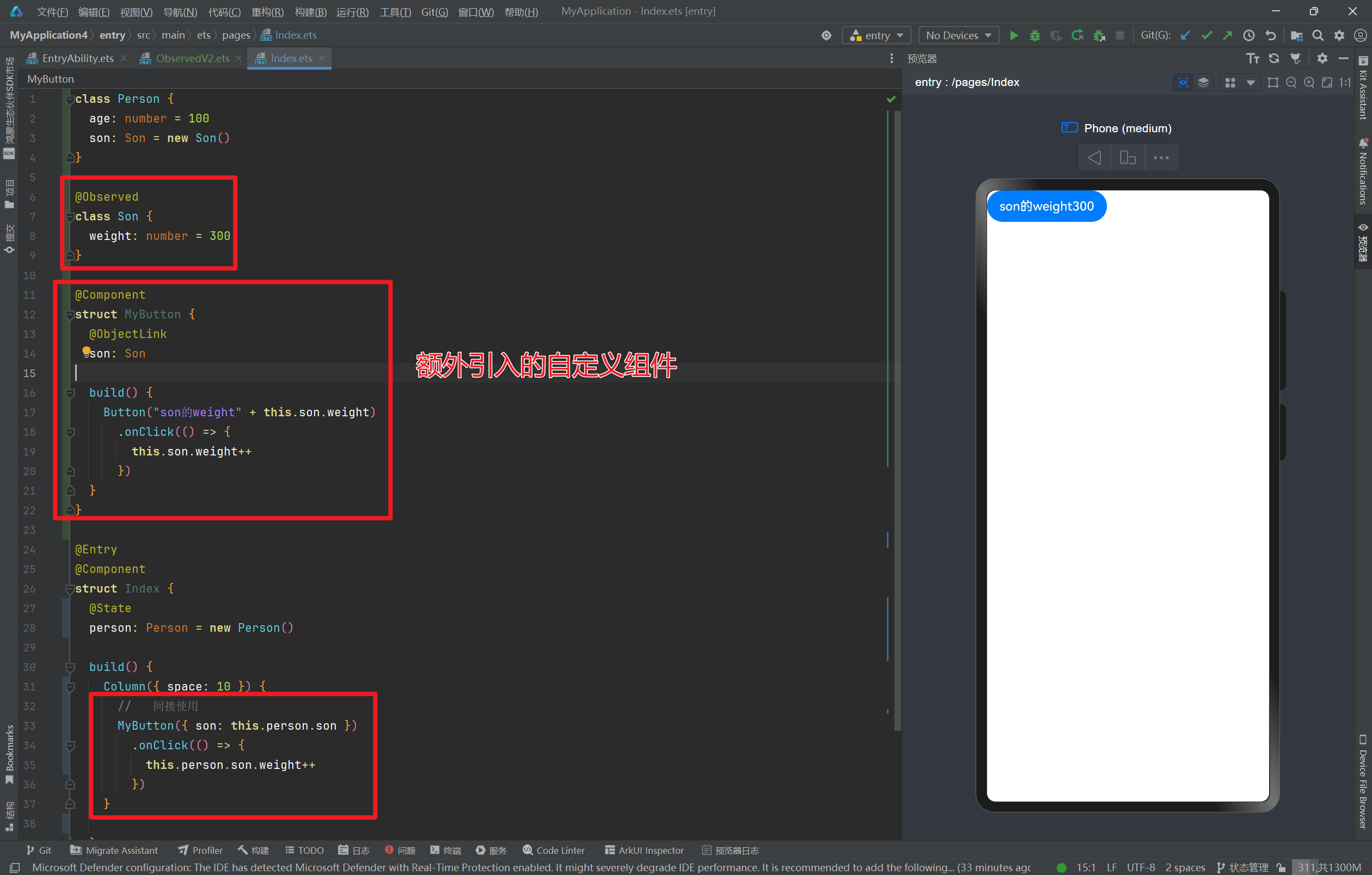
Task: Toggle device preview visibility eye icon
Action: coord(1183,82)
